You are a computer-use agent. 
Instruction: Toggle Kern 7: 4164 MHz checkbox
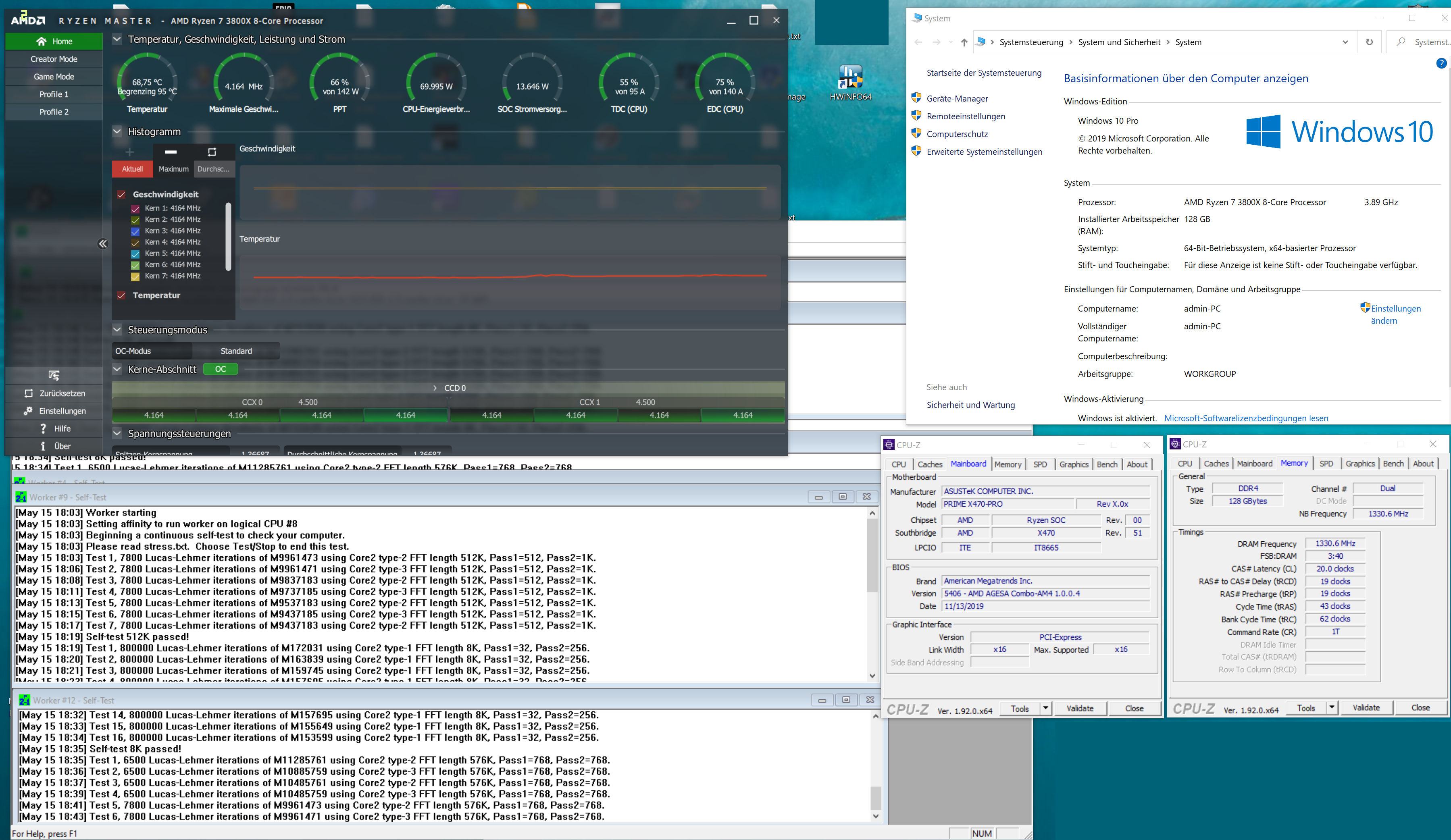[135, 277]
